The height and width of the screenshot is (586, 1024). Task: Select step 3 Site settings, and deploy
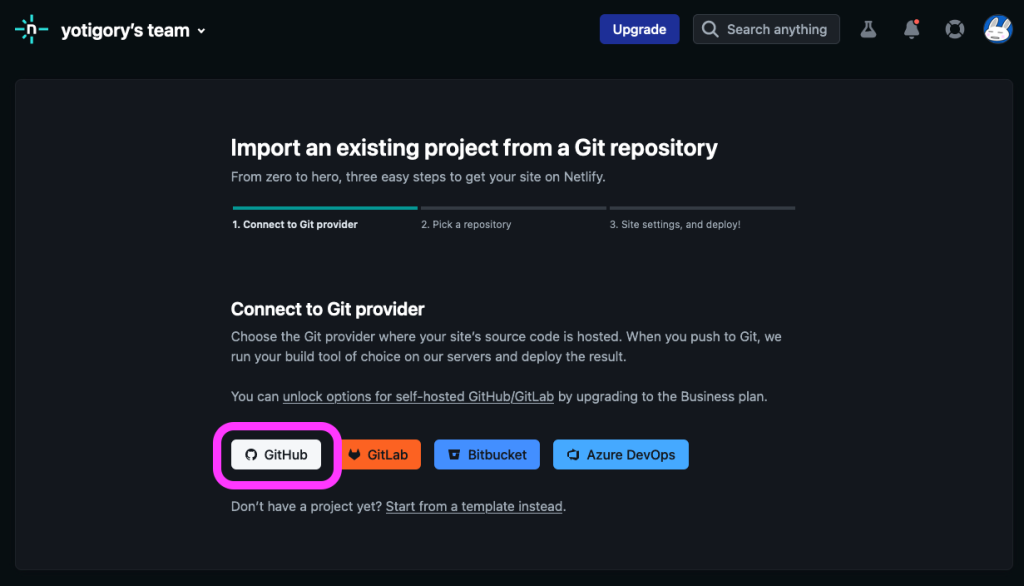(675, 224)
